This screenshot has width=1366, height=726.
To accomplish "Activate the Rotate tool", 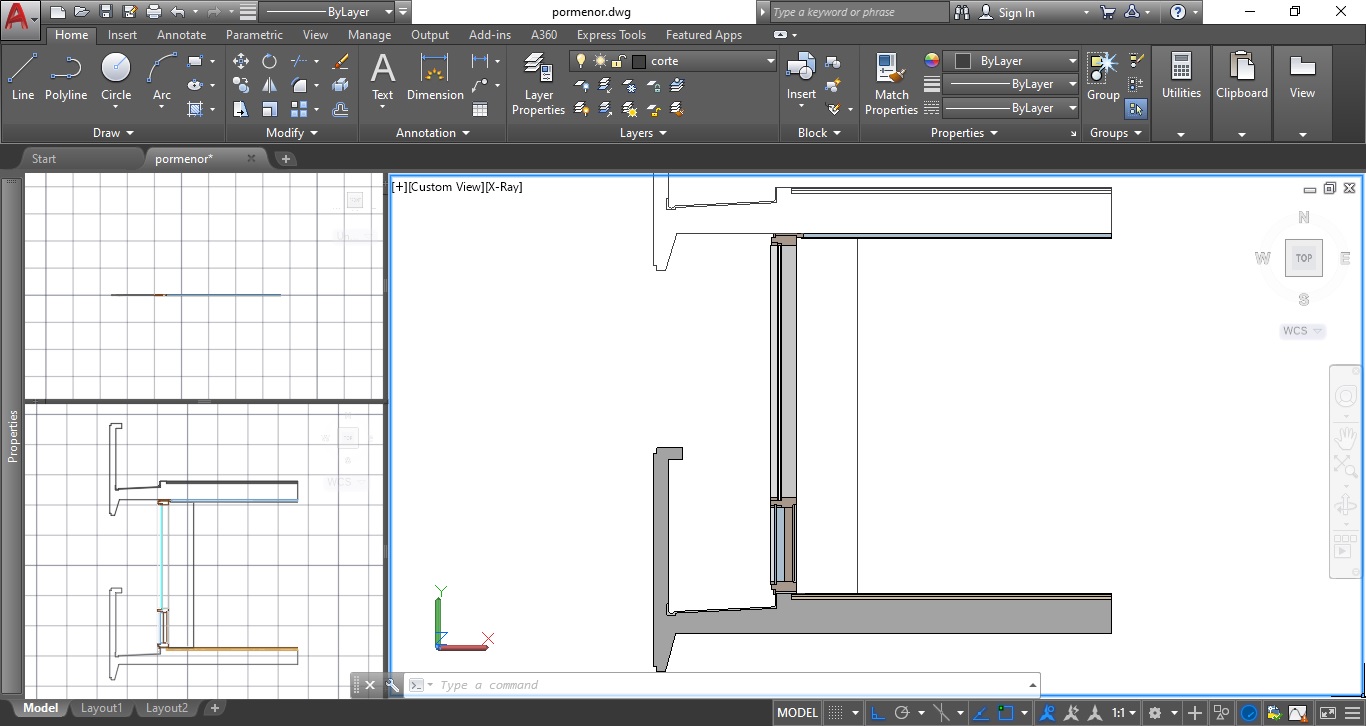I will [269, 61].
